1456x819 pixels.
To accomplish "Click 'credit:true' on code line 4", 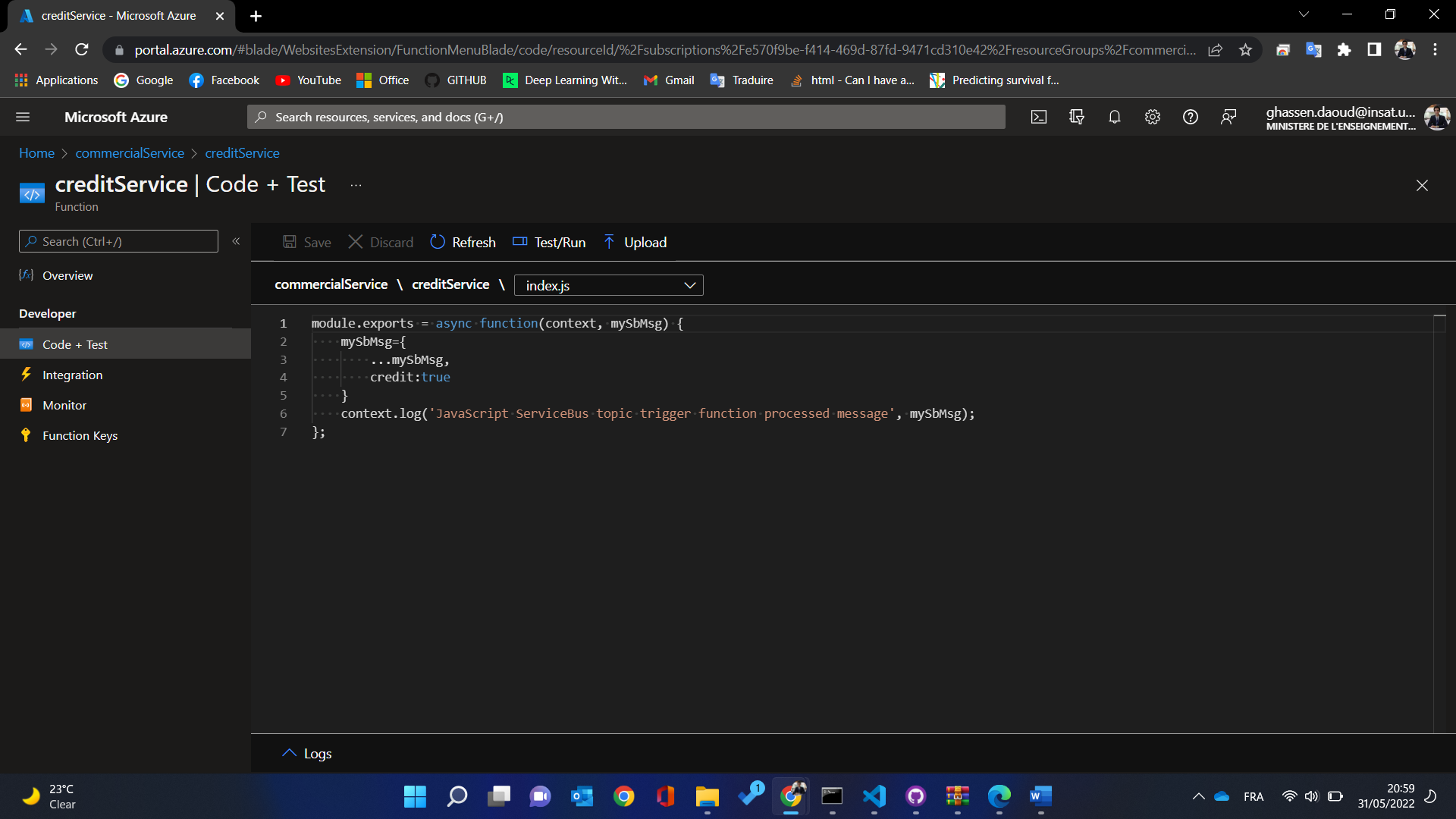I will click(x=410, y=377).
